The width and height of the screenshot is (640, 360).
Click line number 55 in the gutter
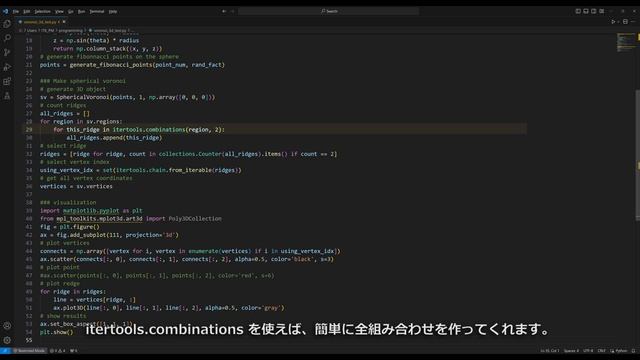[29, 340]
